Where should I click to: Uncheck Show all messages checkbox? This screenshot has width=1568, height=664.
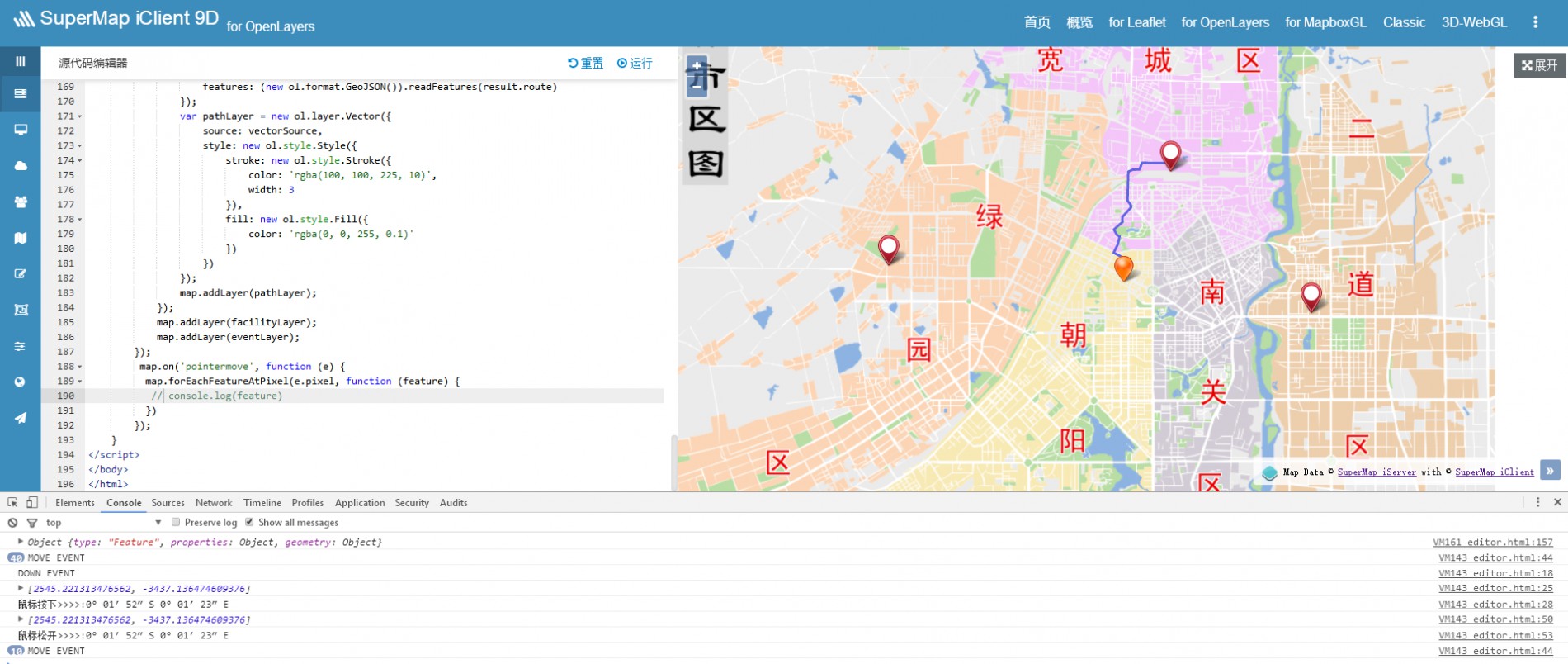click(x=249, y=522)
